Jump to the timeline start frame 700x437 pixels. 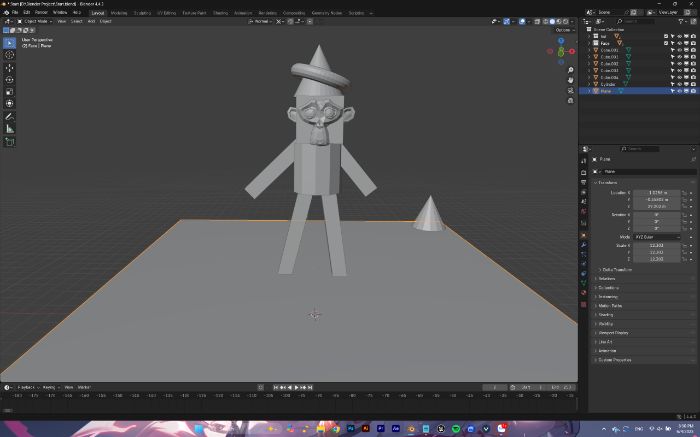276,387
